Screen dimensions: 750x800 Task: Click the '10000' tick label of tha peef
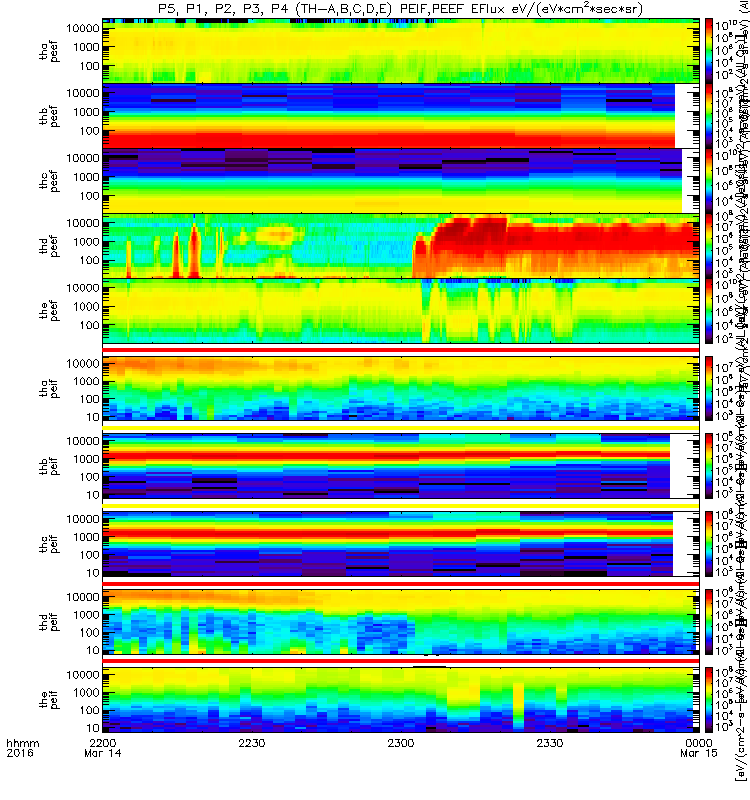(x=83, y=29)
